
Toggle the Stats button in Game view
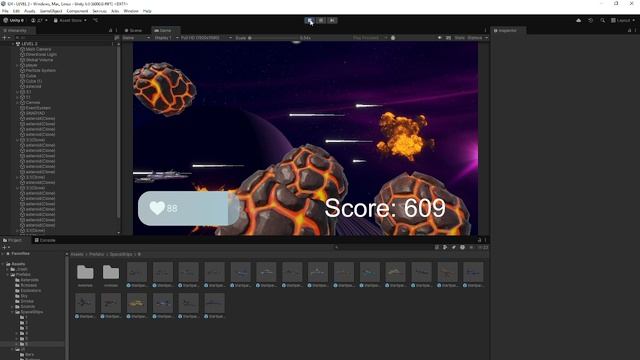(460, 38)
